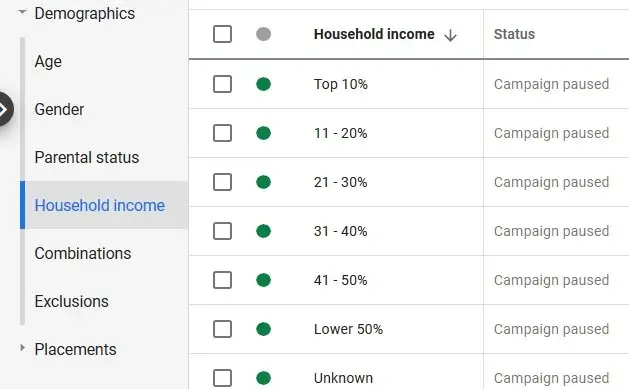Expand the Placements section arrow

[x=22, y=348]
